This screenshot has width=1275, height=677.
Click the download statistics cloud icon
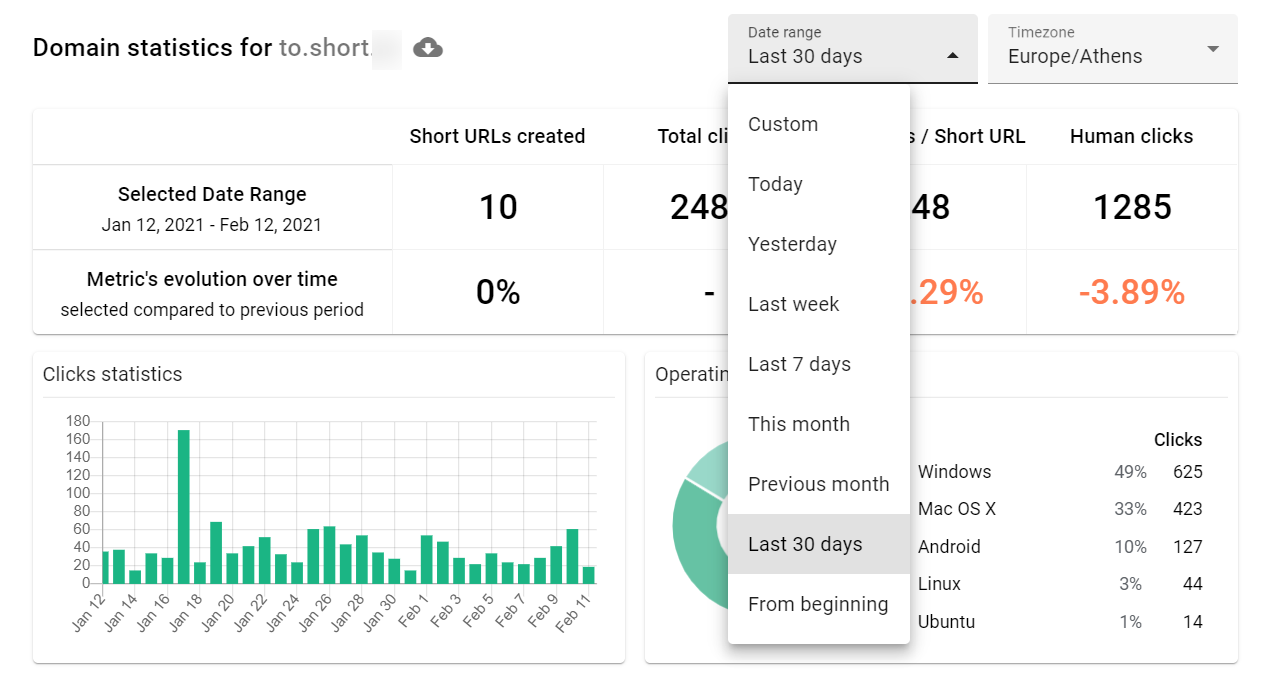428,47
